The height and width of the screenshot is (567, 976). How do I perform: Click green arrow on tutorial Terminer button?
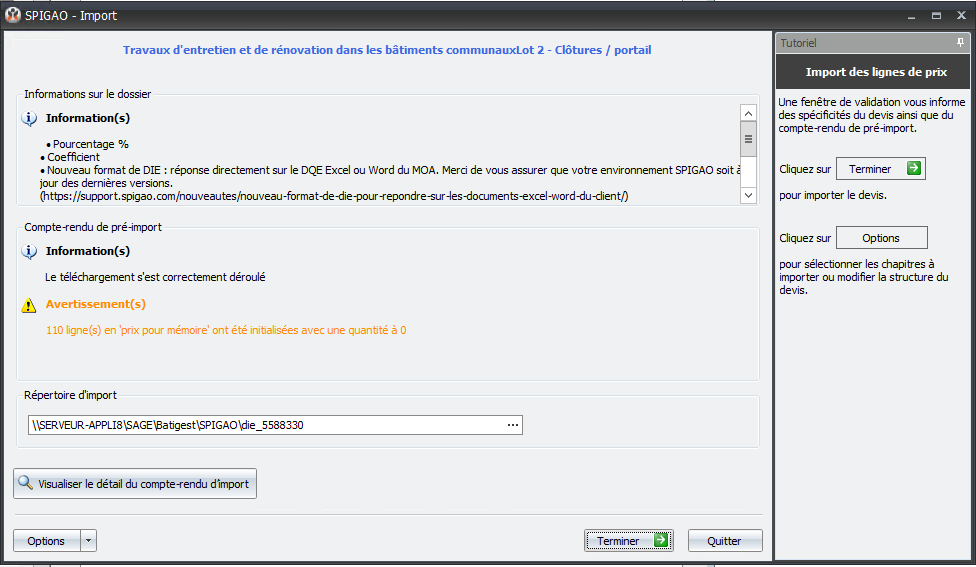914,168
